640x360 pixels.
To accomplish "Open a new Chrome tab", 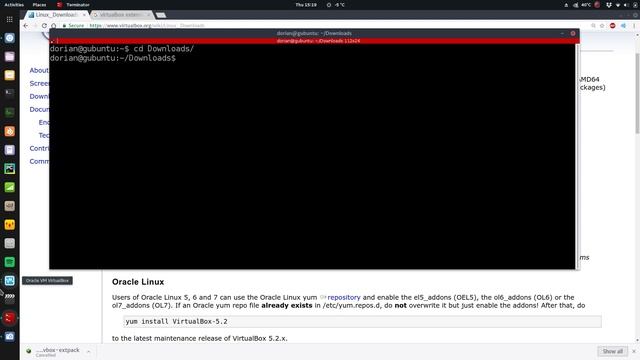I will click(x=161, y=15).
